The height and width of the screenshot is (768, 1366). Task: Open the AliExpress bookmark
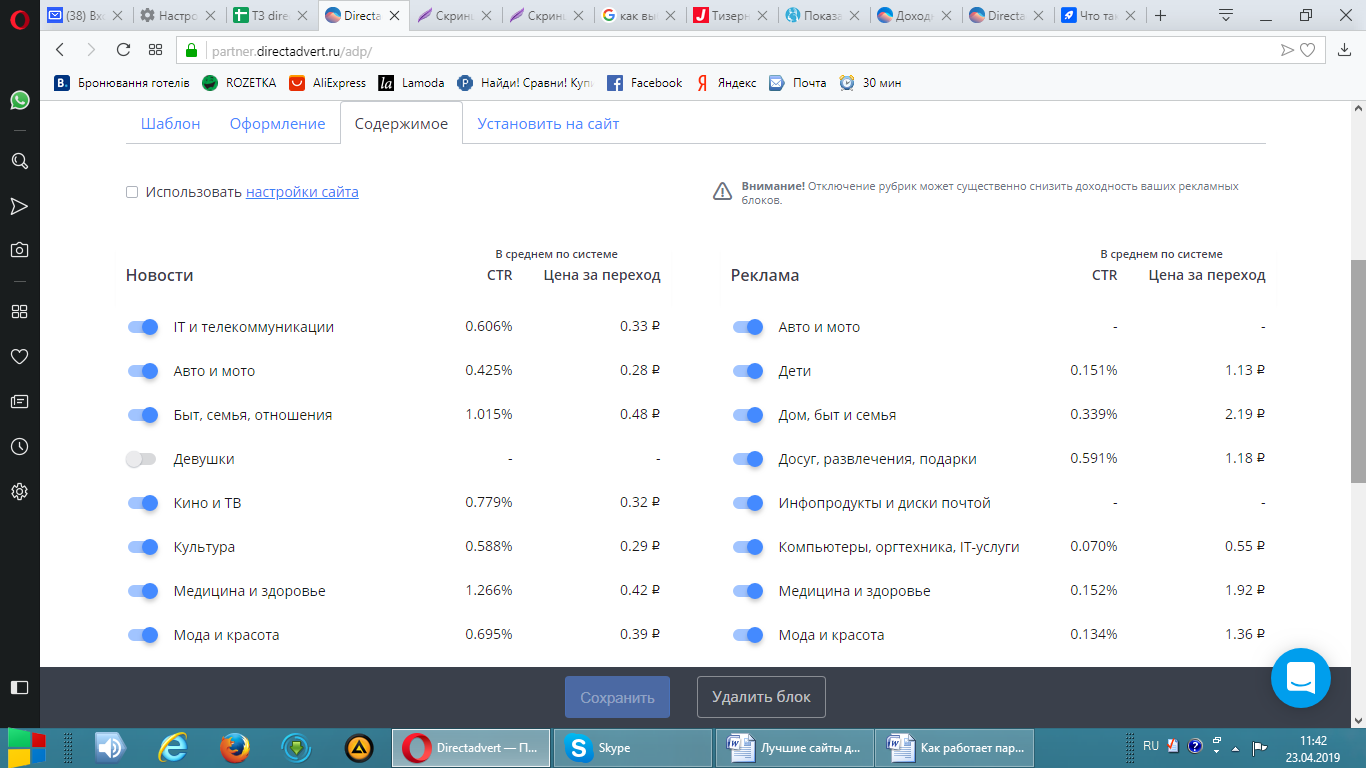pyautogui.click(x=327, y=83)
